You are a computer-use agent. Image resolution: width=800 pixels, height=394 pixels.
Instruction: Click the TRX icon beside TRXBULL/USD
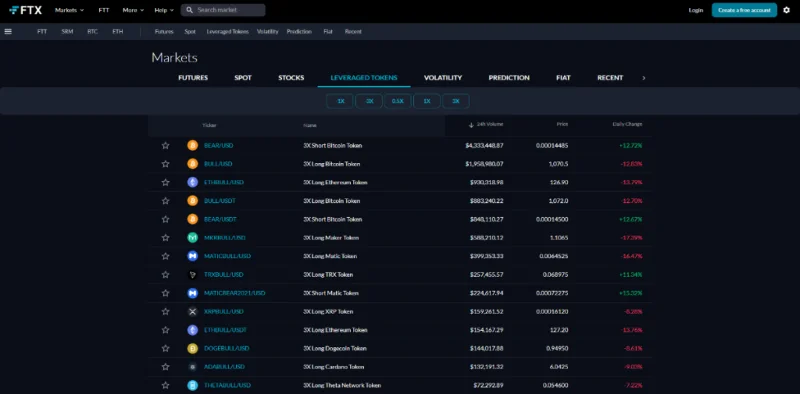tap(192, 275)
